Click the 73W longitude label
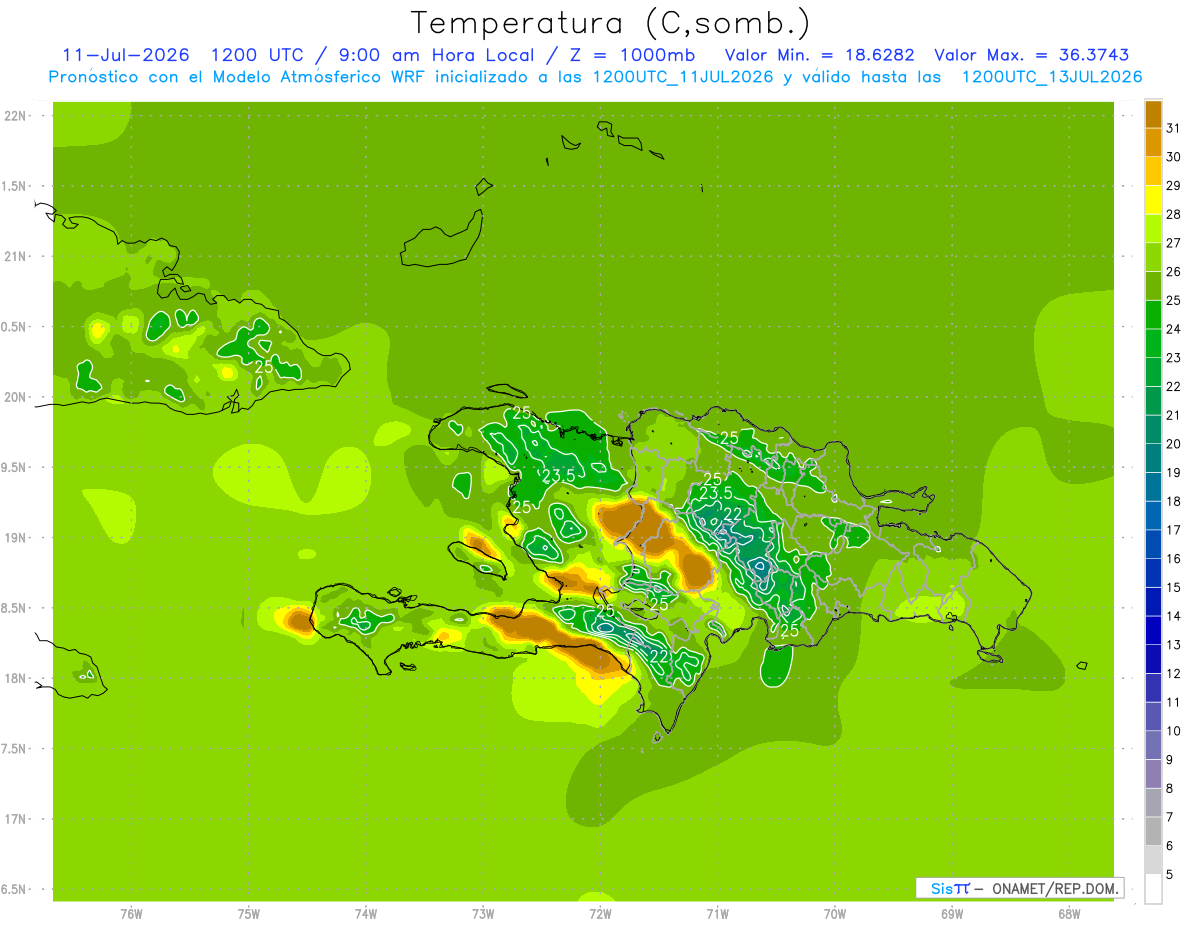Screen dimensions: 1200x927 [483, 913]
